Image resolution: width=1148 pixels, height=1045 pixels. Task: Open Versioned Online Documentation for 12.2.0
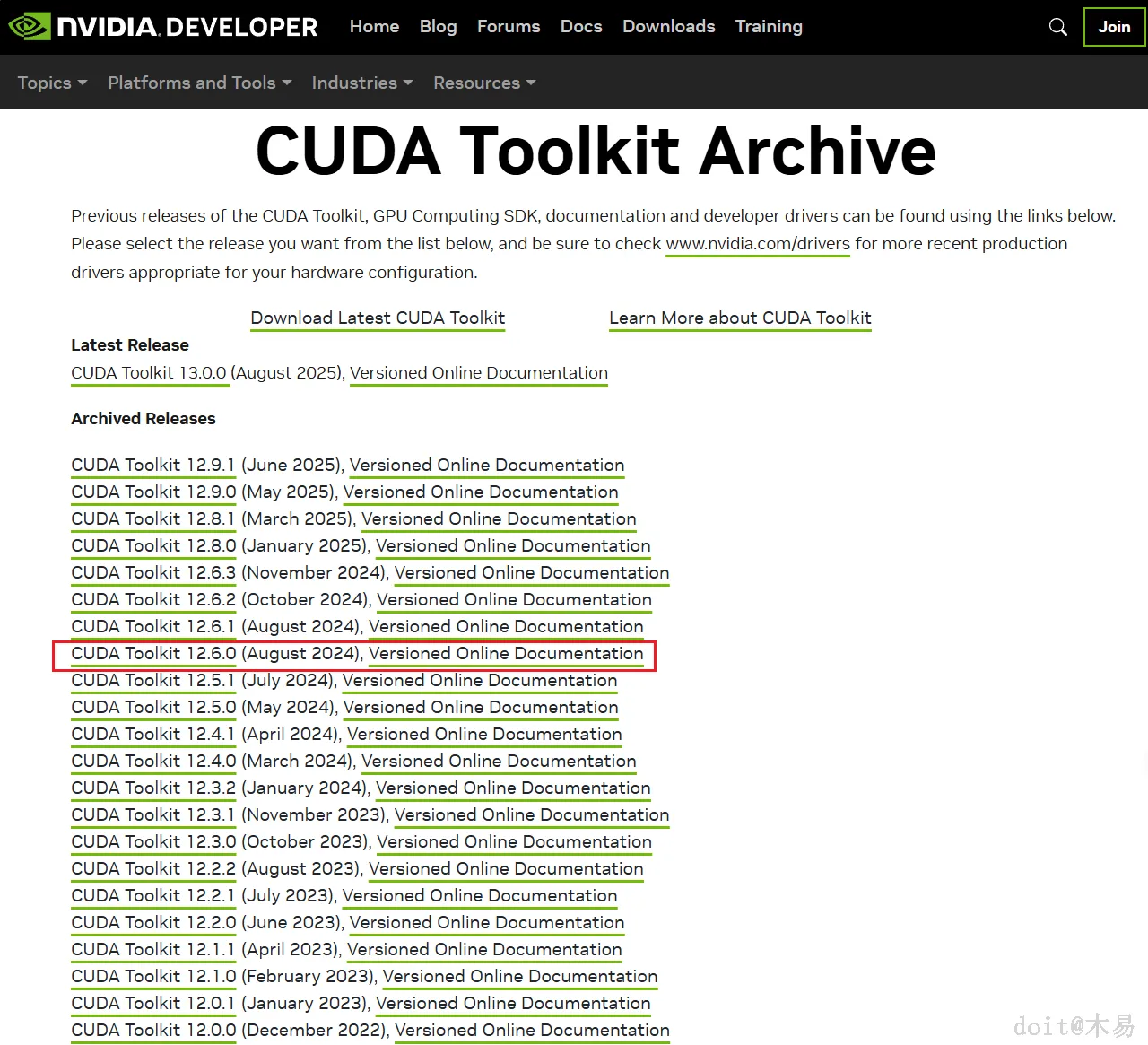(487, 923)
